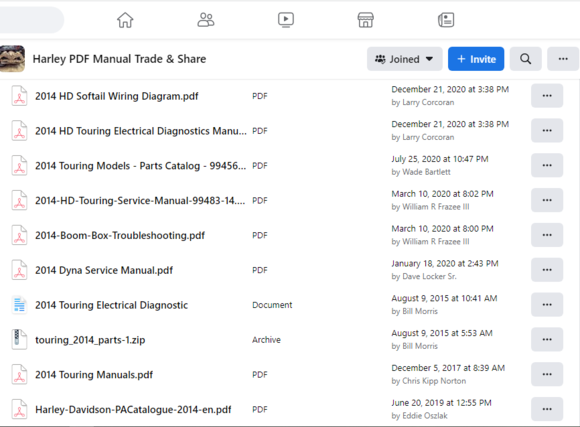Open the Watch video icon

click(x=286, y=20)
